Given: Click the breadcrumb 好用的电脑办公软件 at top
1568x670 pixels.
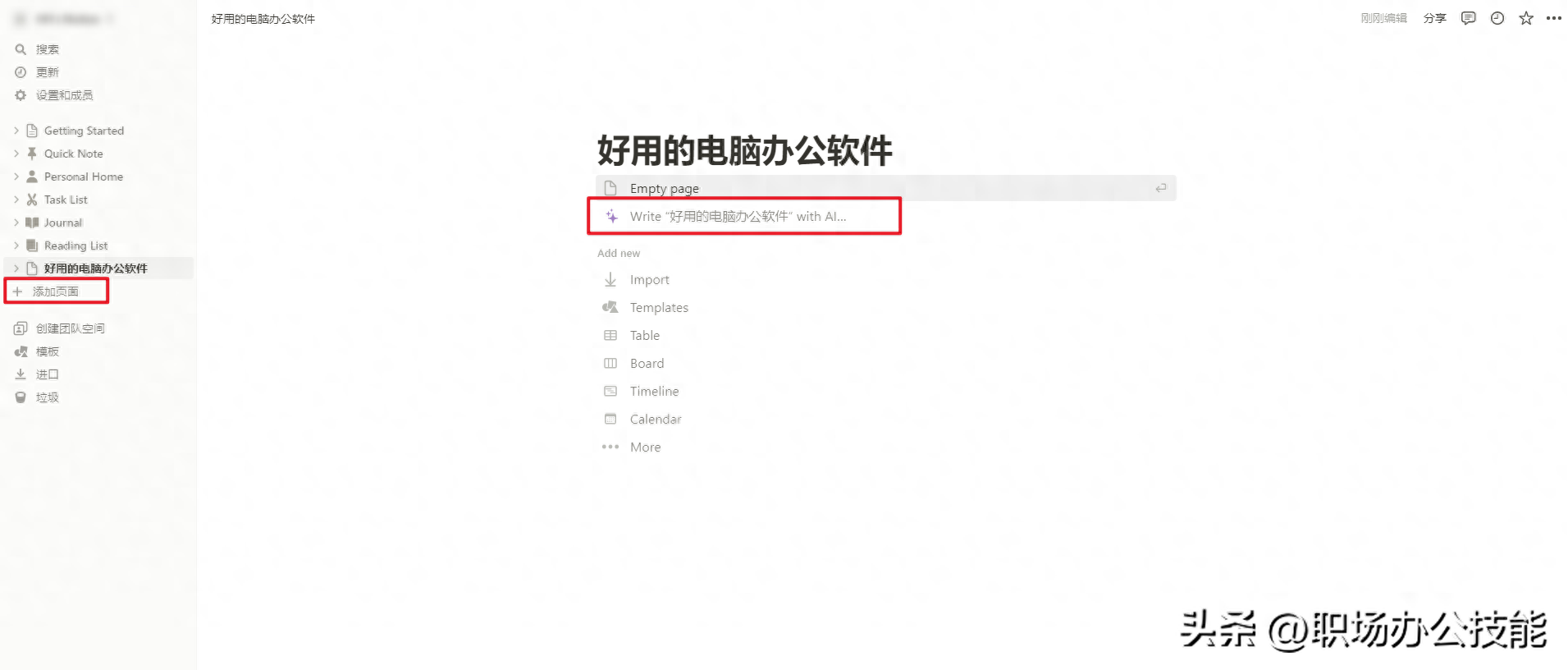Looking at the screenshot, I should 263,19.
